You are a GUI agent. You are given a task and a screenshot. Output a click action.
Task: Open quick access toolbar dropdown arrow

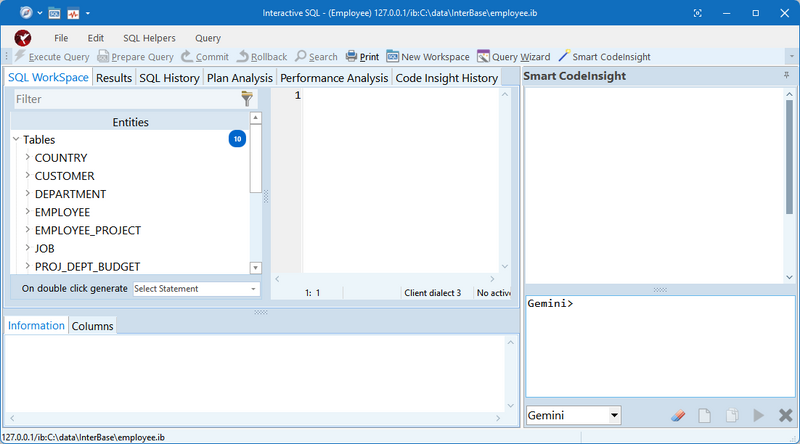point(88,13)
